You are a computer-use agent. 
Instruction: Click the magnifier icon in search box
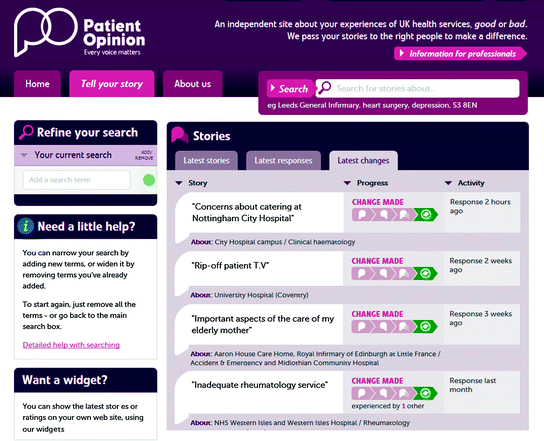tap(325, 88)
